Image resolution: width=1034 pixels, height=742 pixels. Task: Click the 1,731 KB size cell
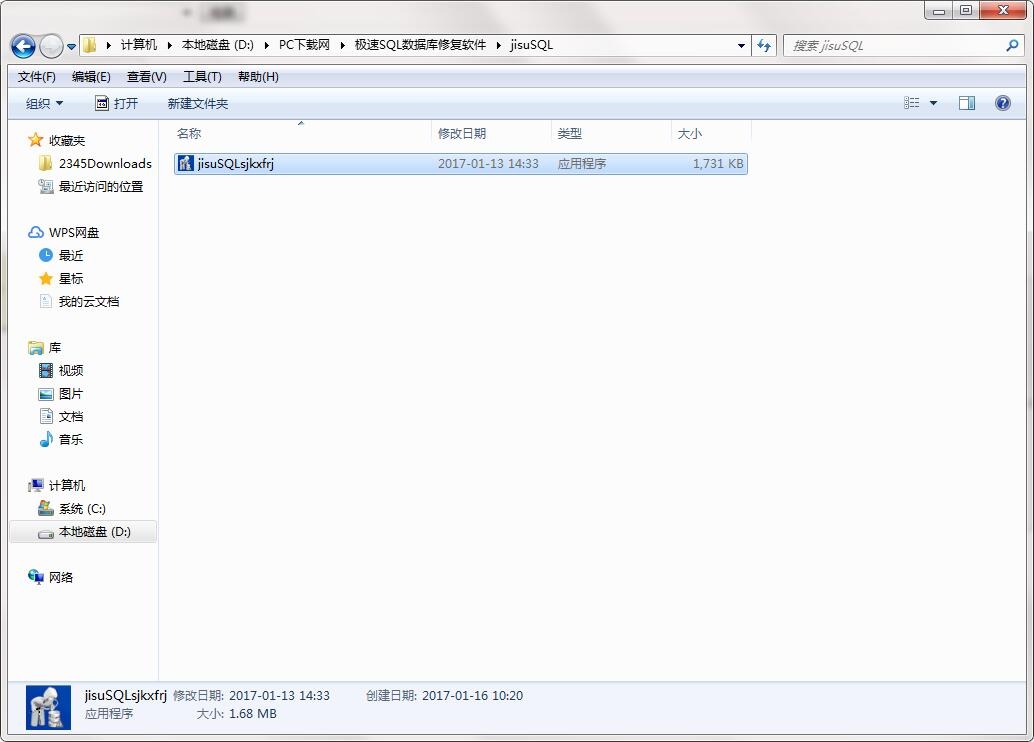717,164
